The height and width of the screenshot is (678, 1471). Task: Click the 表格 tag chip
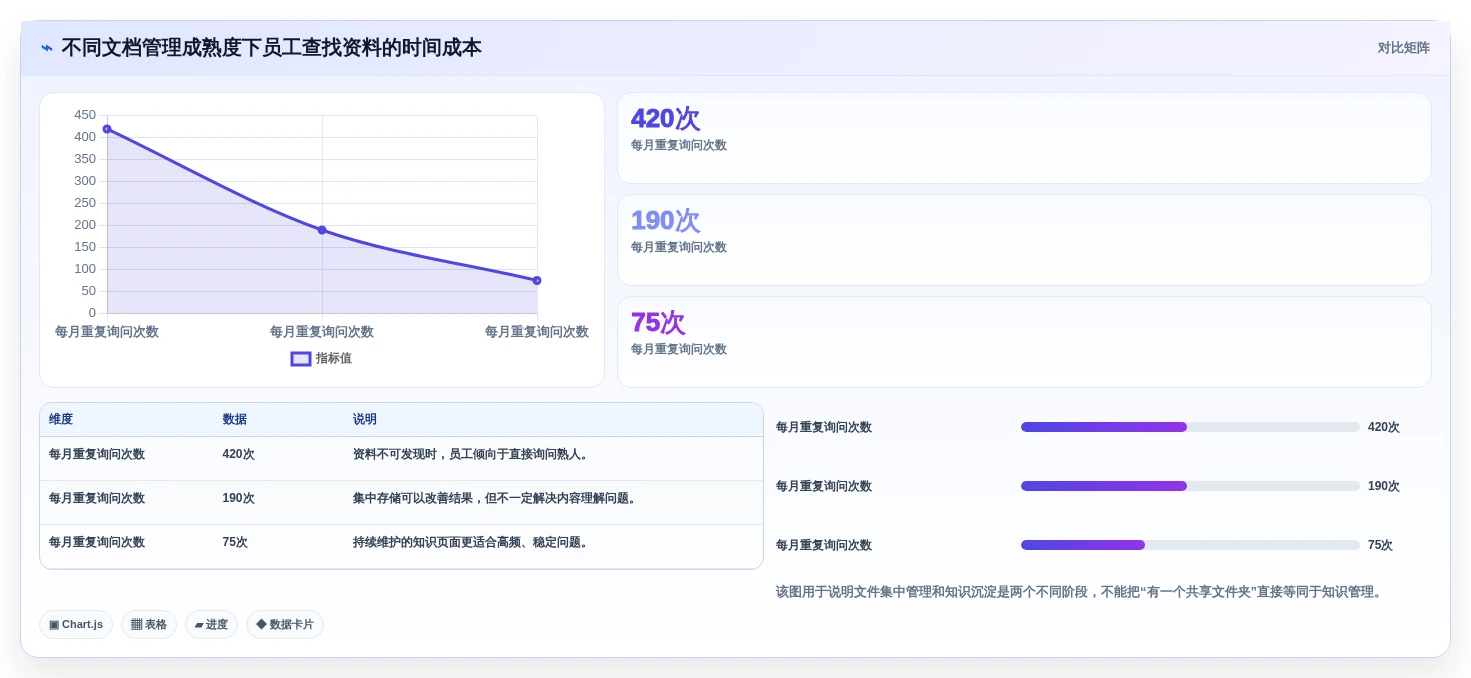tap(149, 624)
